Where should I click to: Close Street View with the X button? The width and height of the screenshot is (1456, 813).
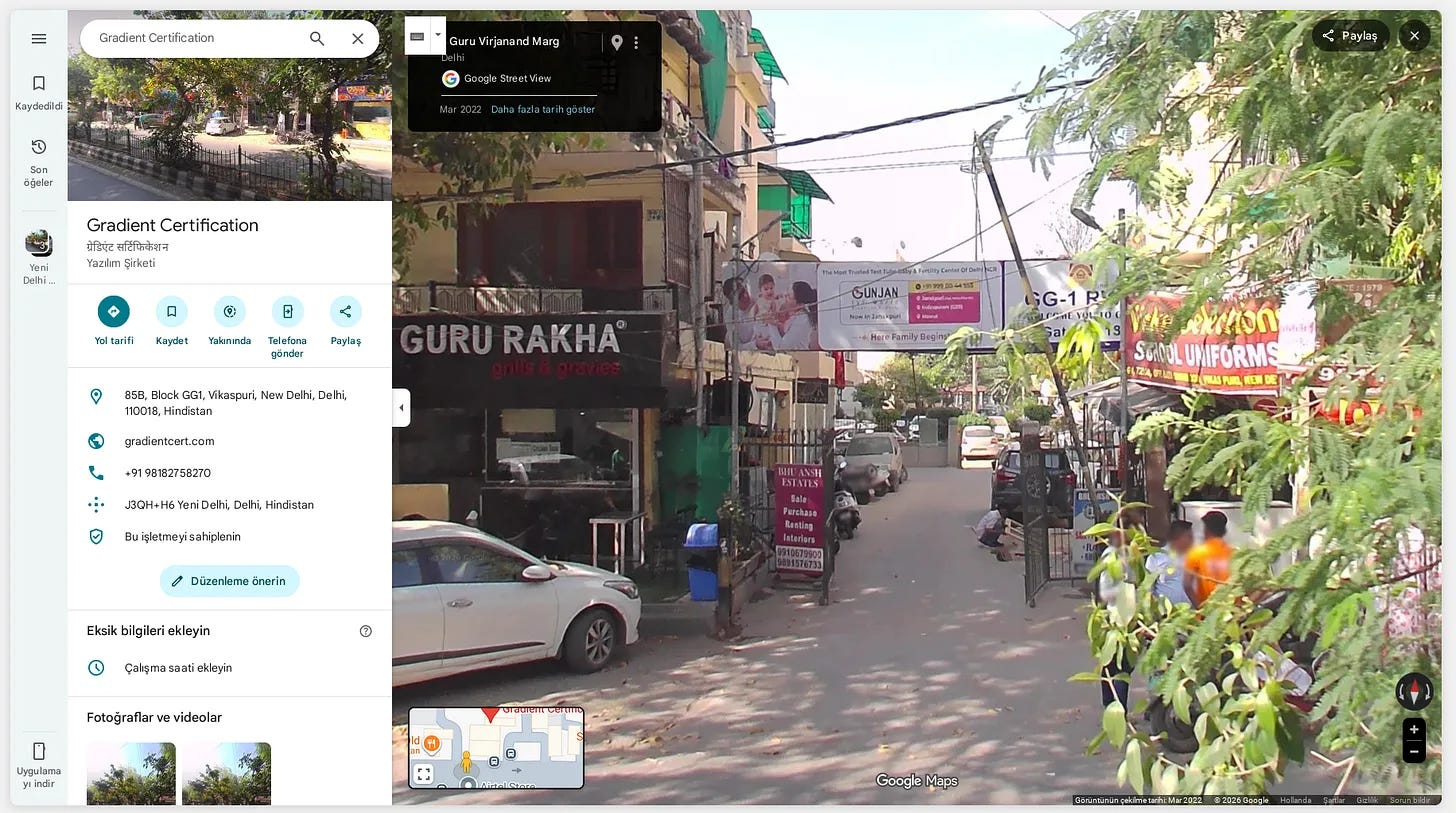[x=1414, y=35]
